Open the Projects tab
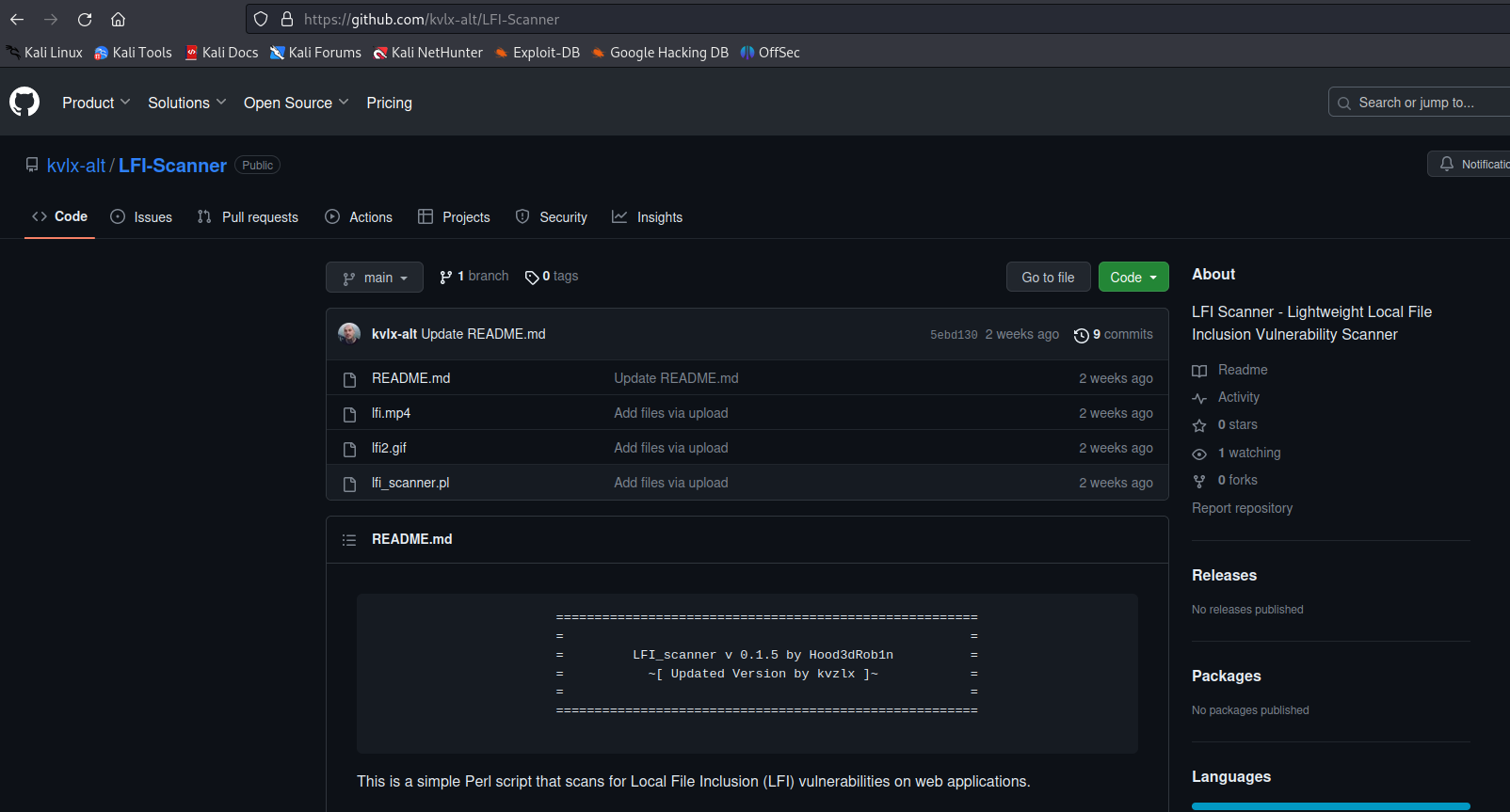 (x=454, y=217)
